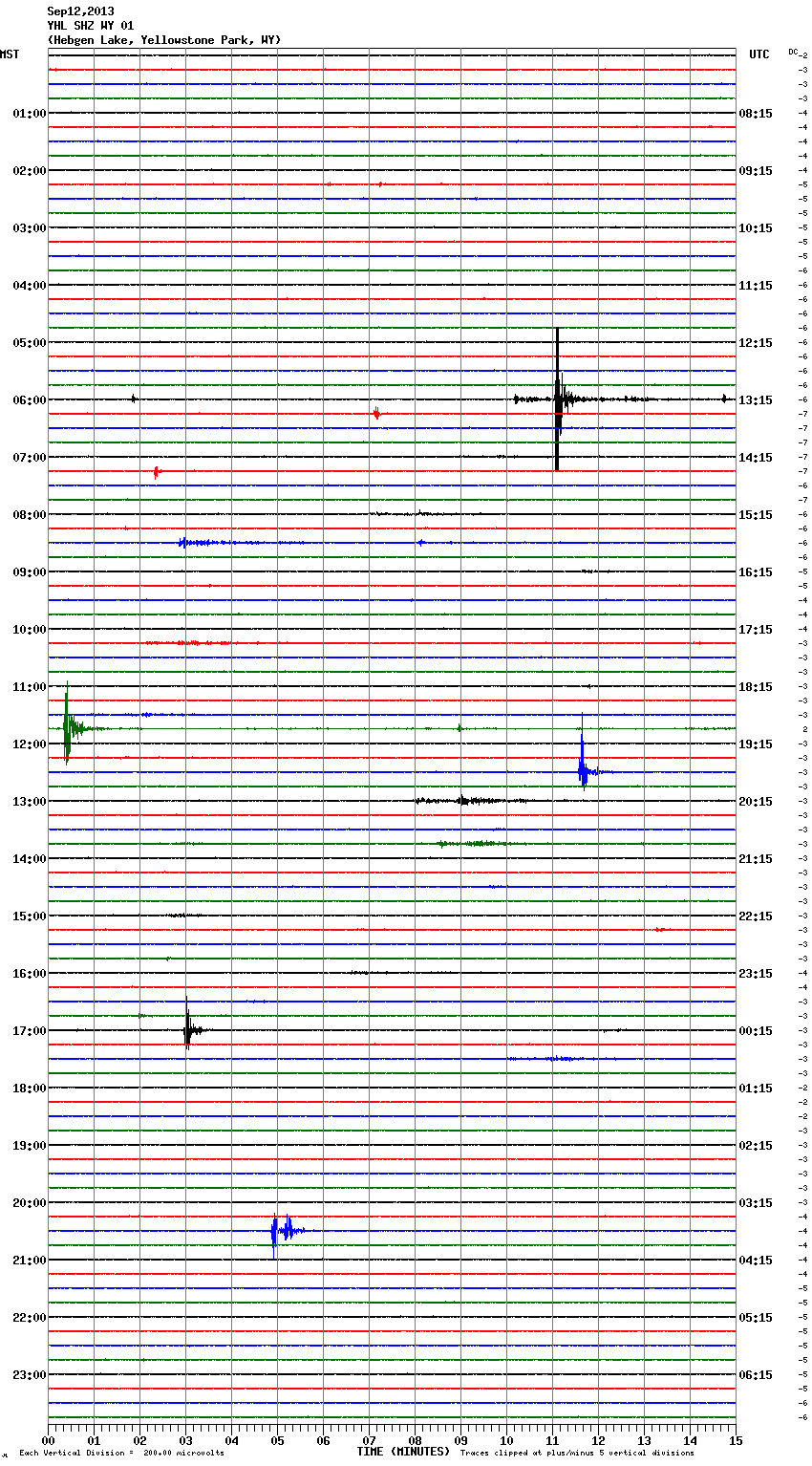Click the 13:15 UTC time label
The image size is (812, 1466).
[756, 400]
